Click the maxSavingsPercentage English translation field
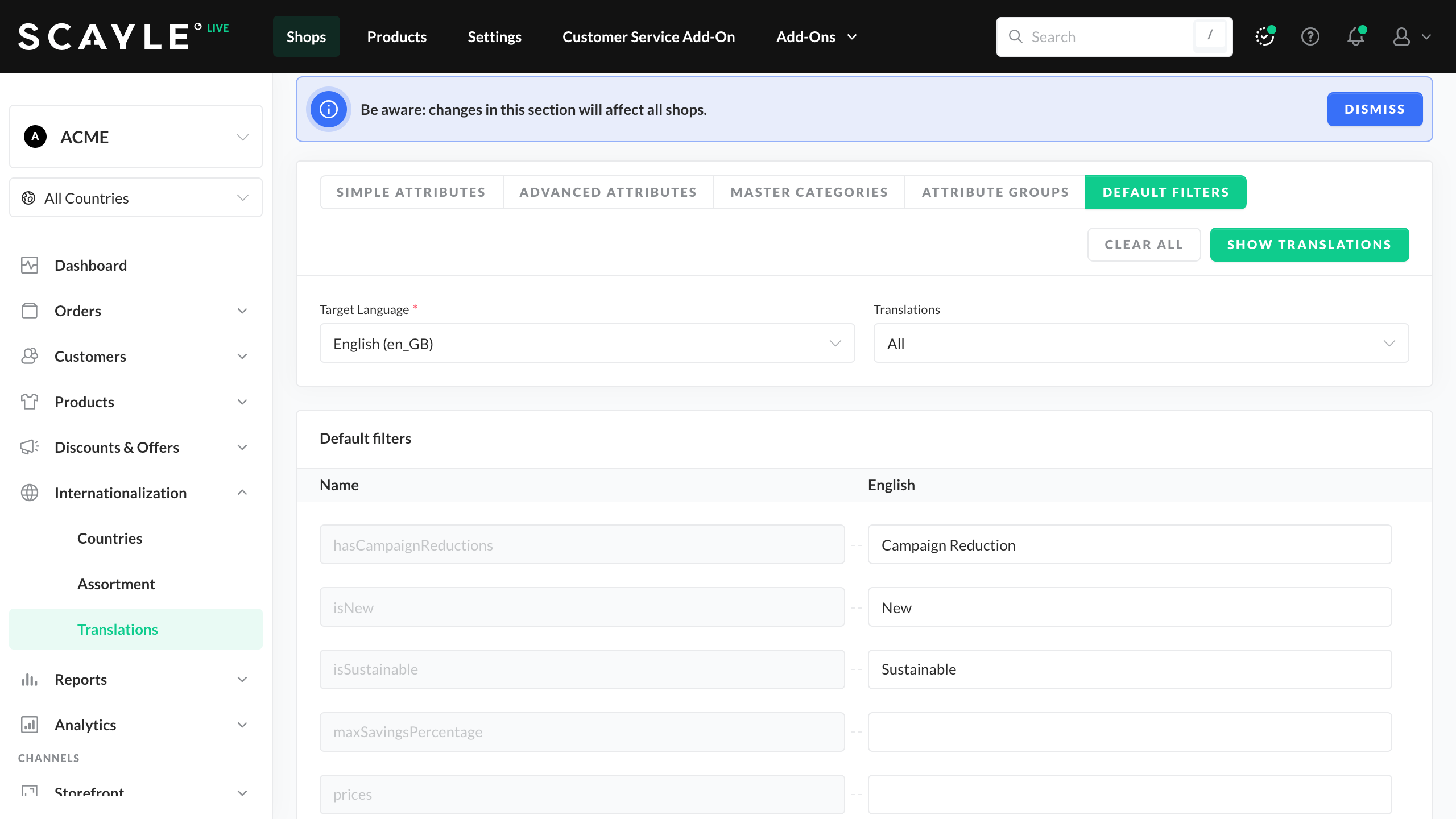This screenshot has height=819, width=1456. click(1130, 732)
